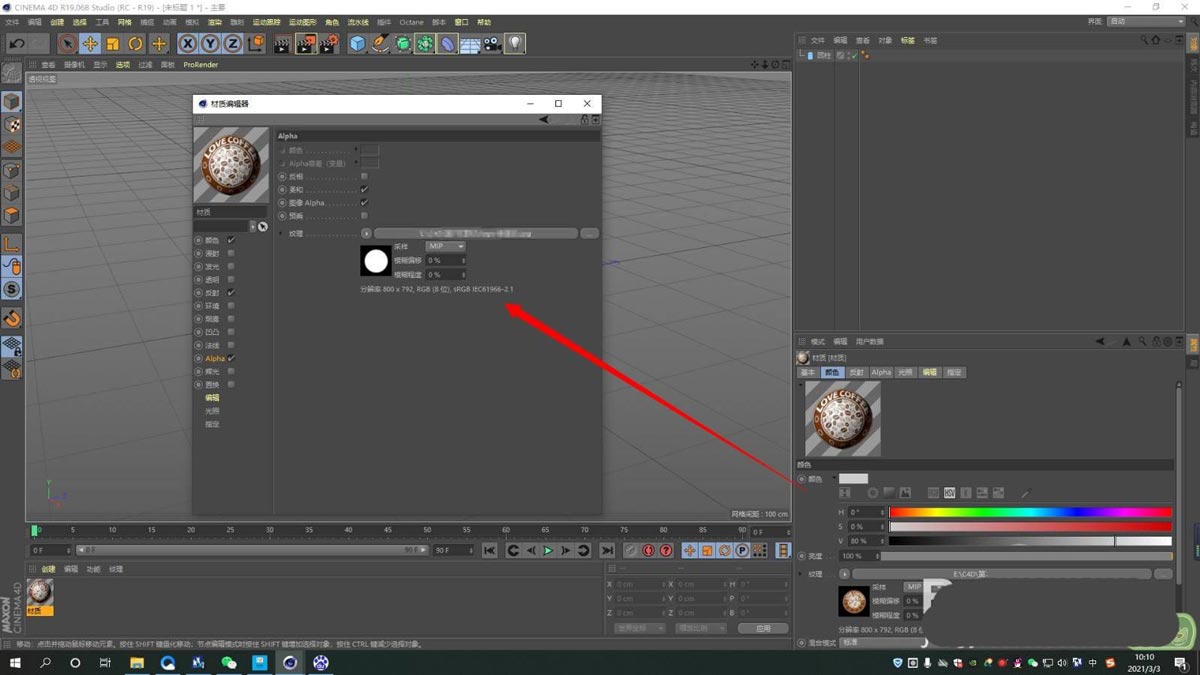Select the Move tool in the toolbar

(x=91, y=43)
